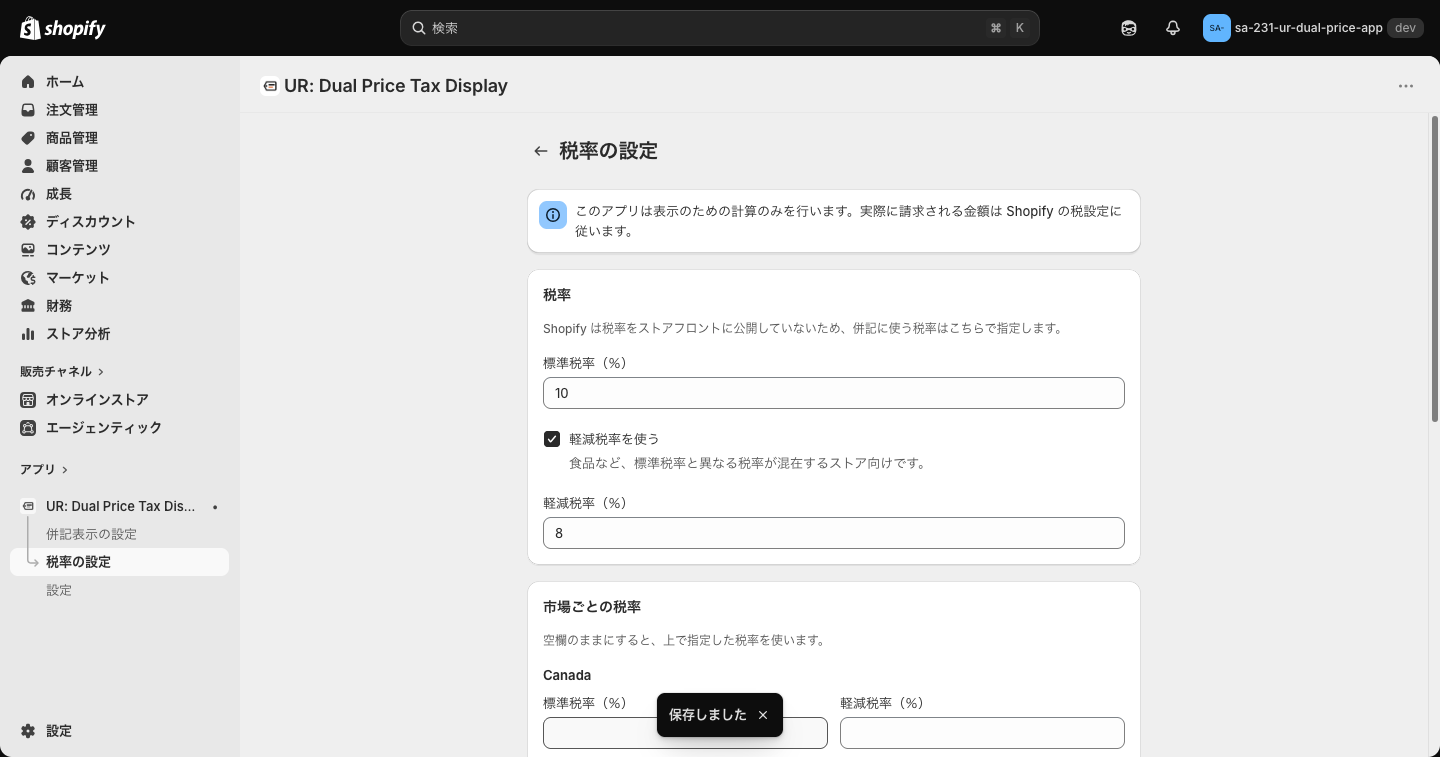Open the Sidekick assistant icon

1129,28
